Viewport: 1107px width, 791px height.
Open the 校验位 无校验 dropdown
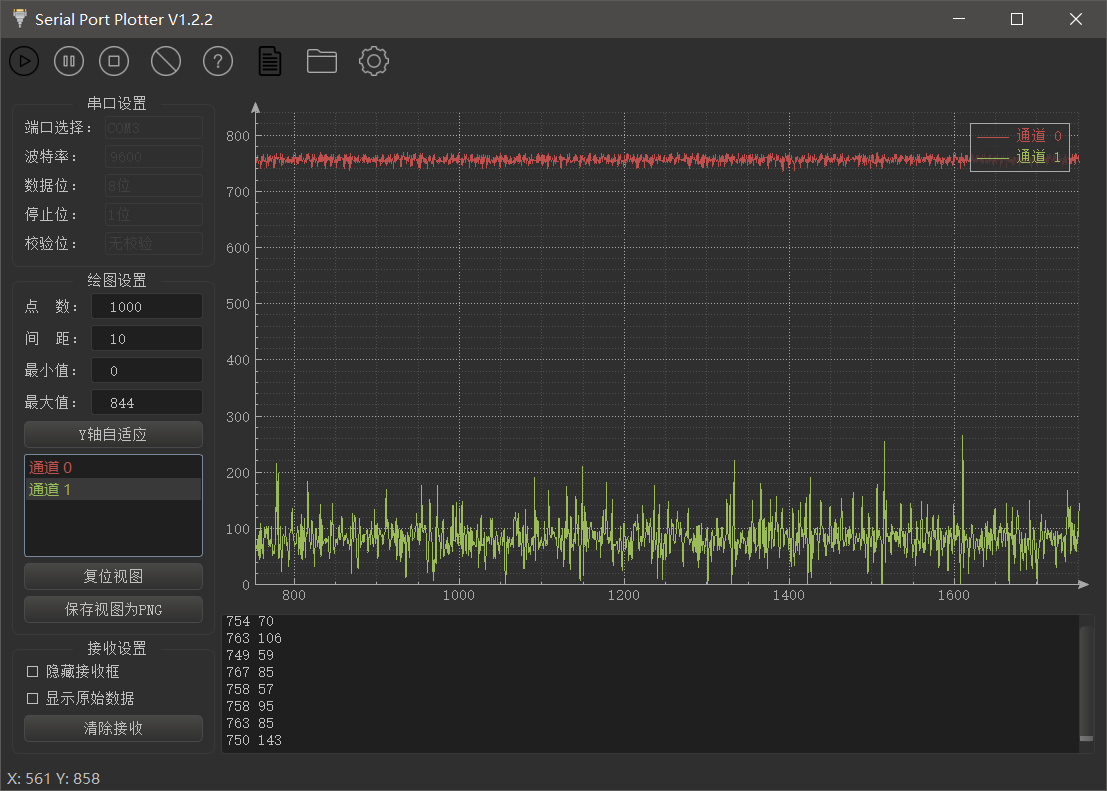click(153, 242)
